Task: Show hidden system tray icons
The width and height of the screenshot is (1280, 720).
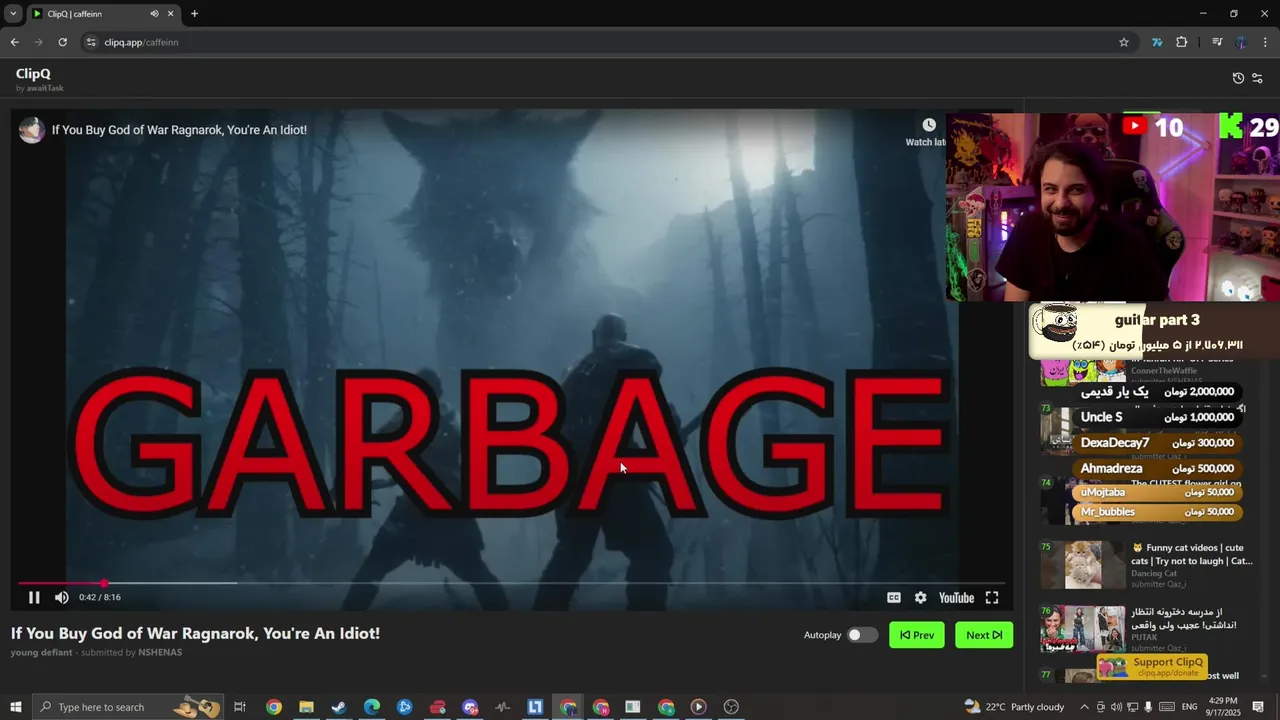Action: [1084, 707]
